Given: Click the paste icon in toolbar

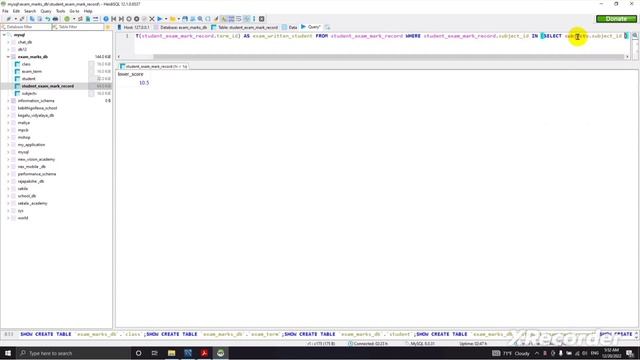Looking at the screenshot, I should click(40, 19).
